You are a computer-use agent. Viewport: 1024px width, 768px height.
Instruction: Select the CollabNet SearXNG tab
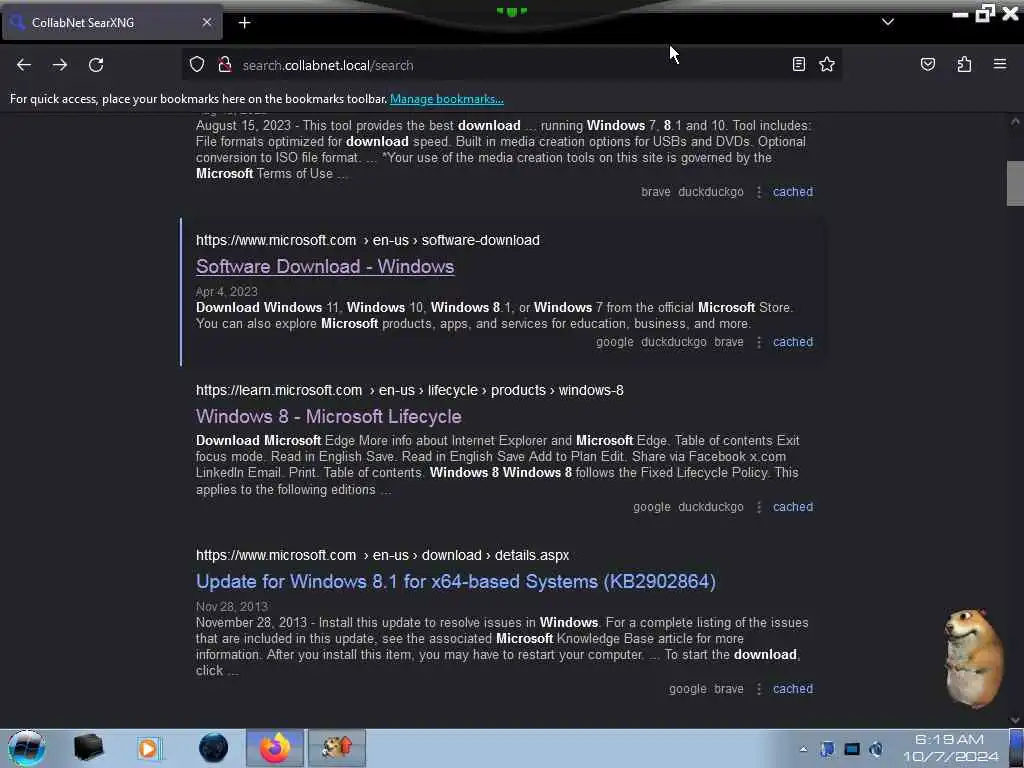point(112,23)
